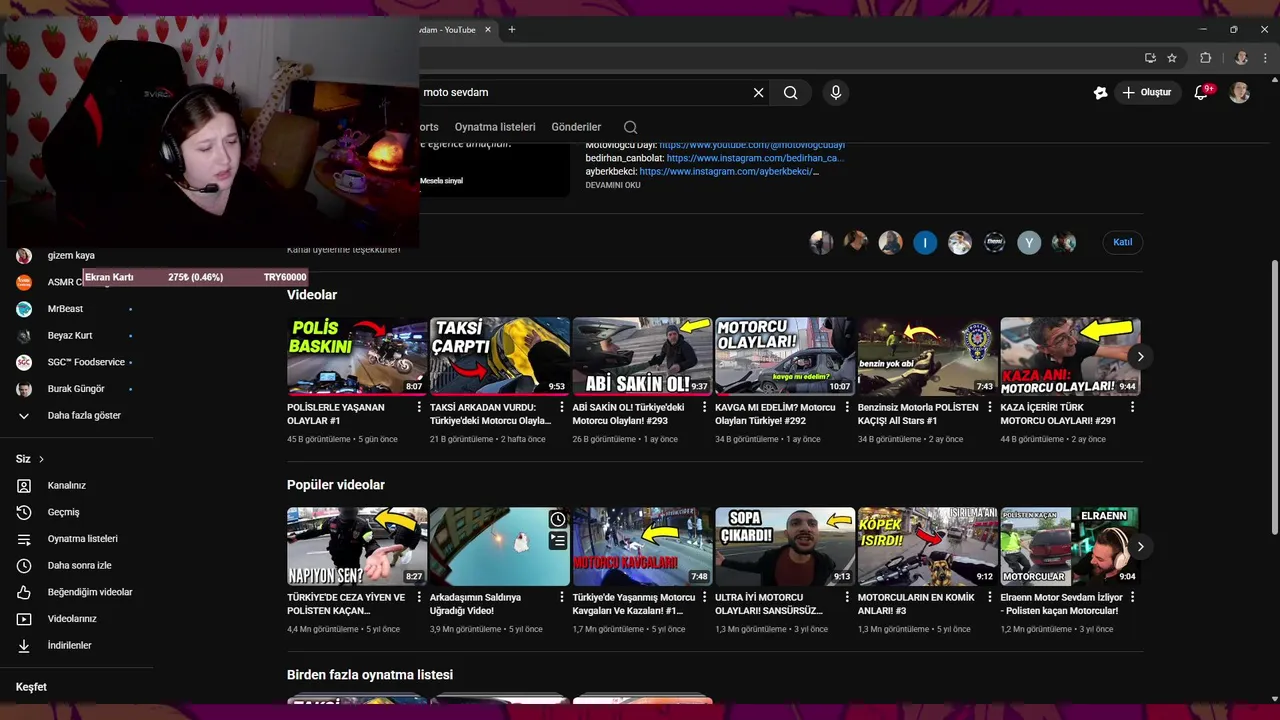Open the Benzinsiz Motorla POLİSTEN KAÇIŞ title

pyautogui.click(x=918, y=414)
